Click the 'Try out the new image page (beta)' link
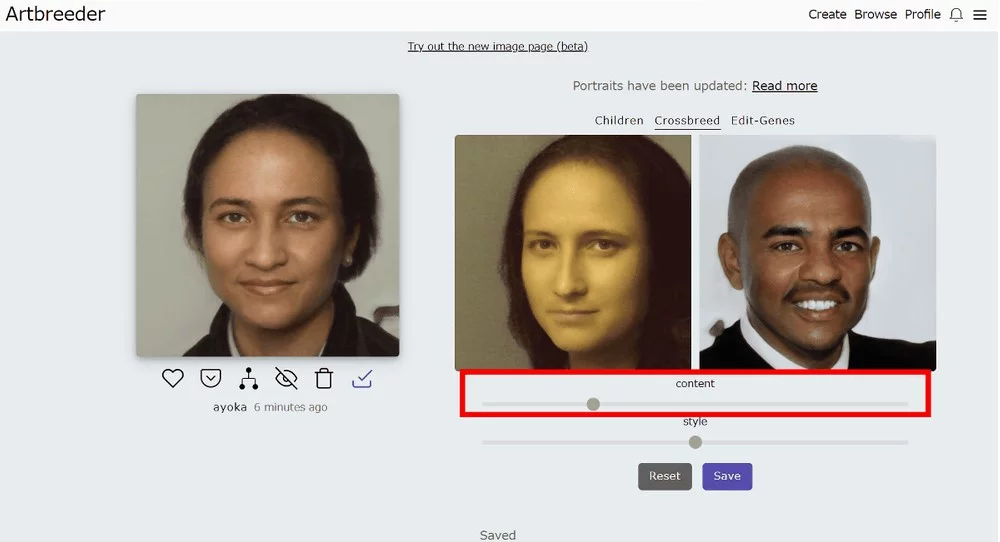Viewport: 1000px width, 542px height. coord(497,47)
